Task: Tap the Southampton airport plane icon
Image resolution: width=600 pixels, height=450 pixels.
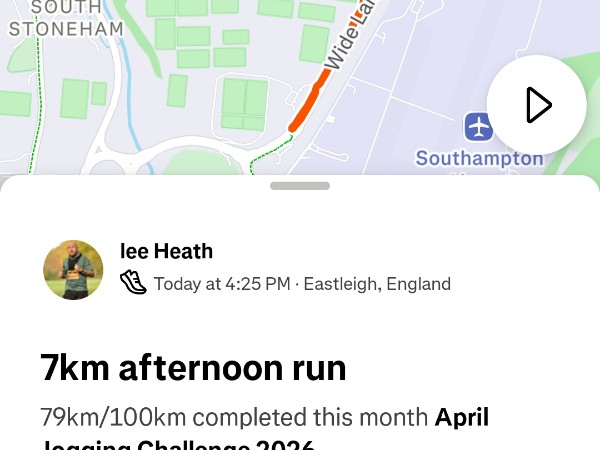Action: click(x=479, y=127)
